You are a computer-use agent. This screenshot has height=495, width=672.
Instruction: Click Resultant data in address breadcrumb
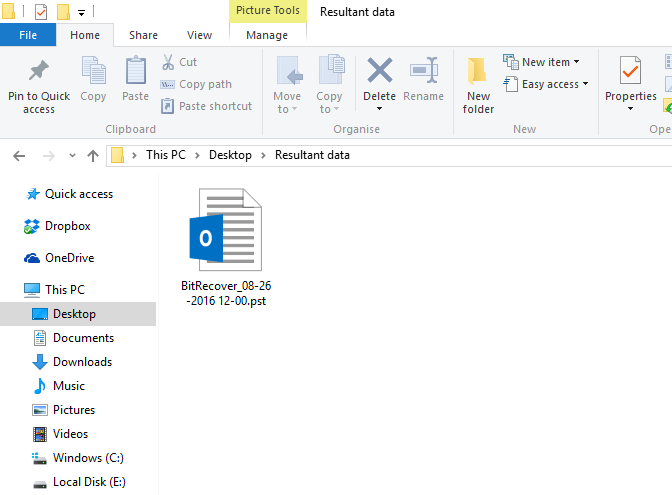[312, 155]
